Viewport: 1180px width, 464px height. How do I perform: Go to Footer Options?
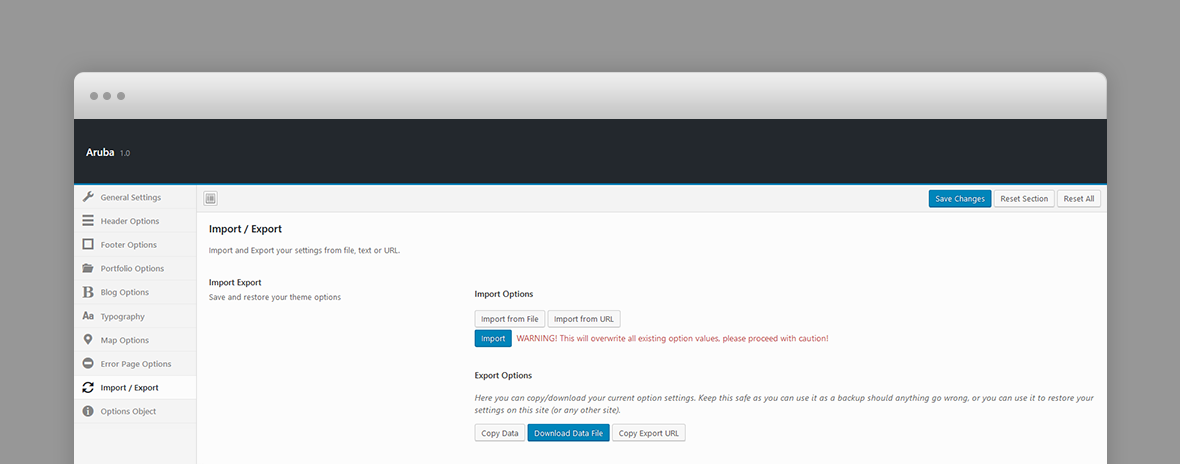pyautogui.click(x=135, y=244)
